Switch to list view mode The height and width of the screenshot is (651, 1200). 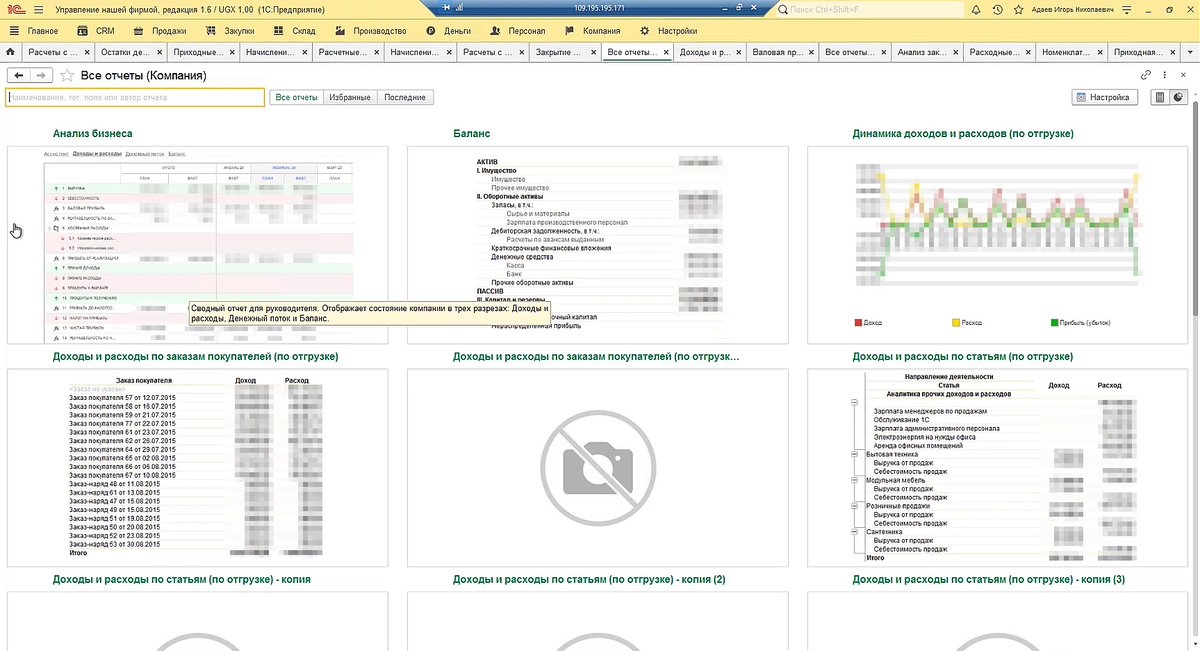(1160, 97)
